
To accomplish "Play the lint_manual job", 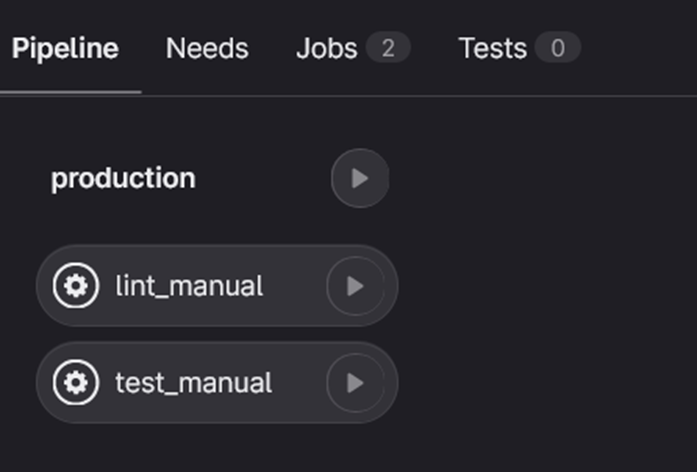I will [355, 287].
